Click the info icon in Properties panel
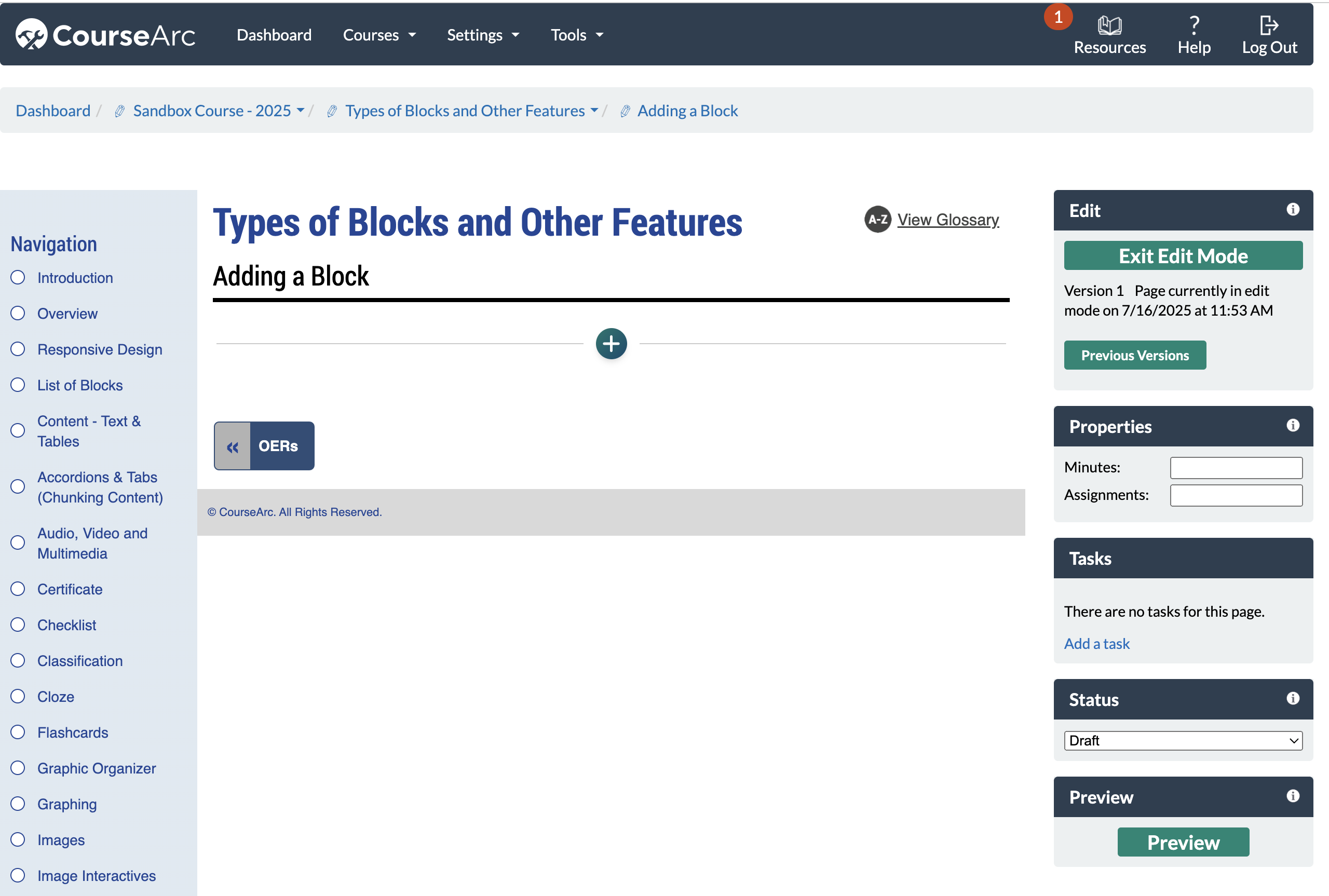 pyautogui.click(x=1293, y=426)
